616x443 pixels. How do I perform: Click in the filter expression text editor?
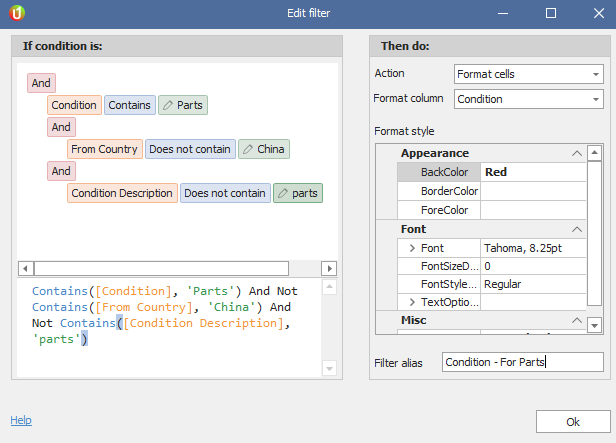tap(169, 328)
